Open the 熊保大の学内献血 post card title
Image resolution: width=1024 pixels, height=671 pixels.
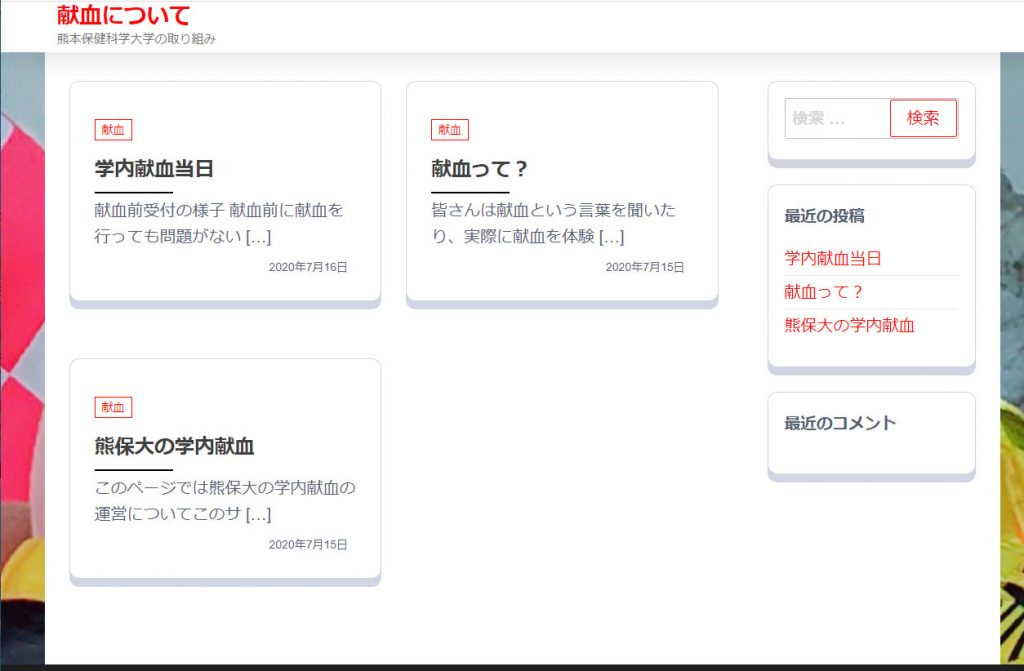coord(174,446)
